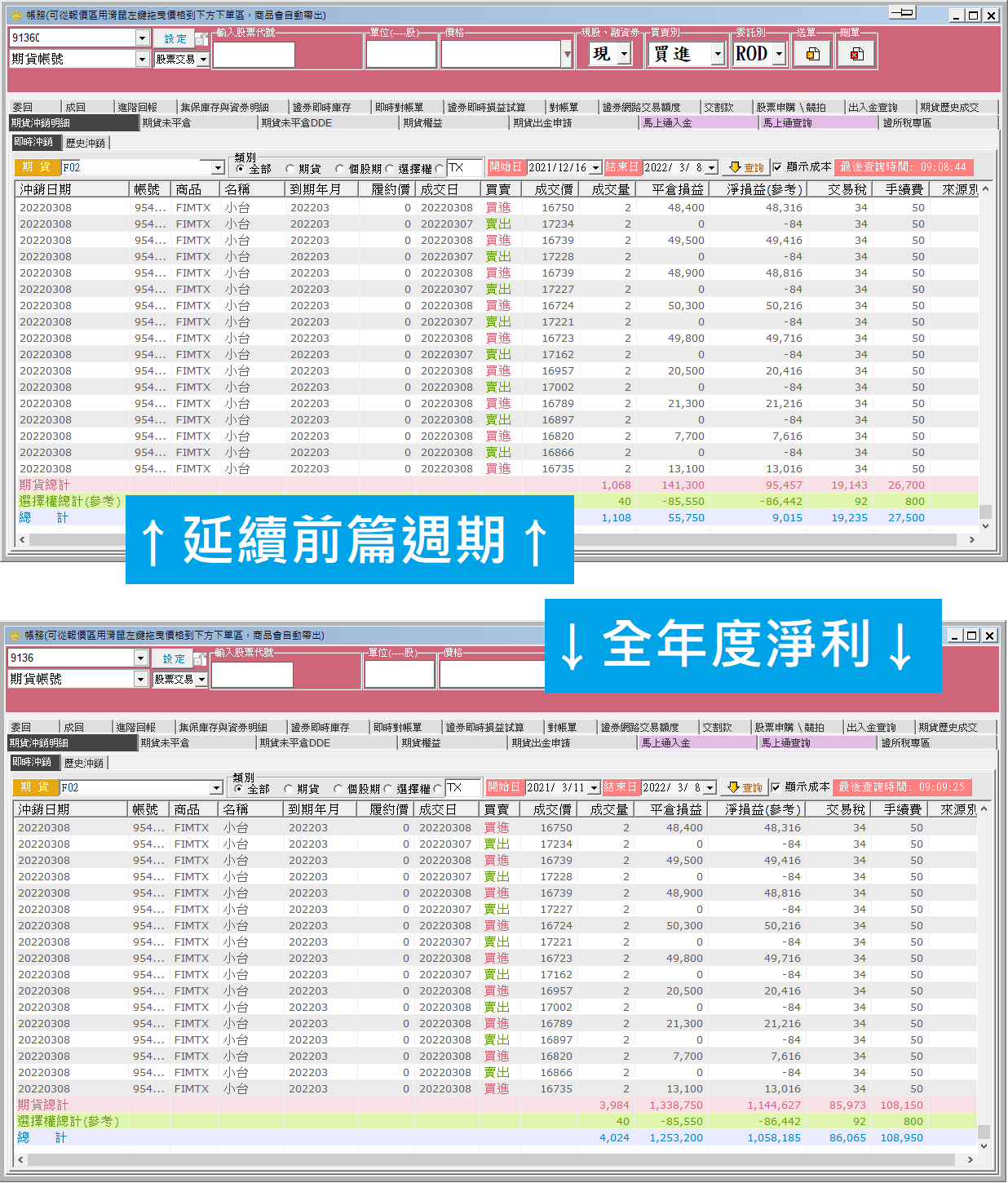Click the 設定 button in top window
The width and height of the screenshot is (1008, 1183).
pos(175,39)
